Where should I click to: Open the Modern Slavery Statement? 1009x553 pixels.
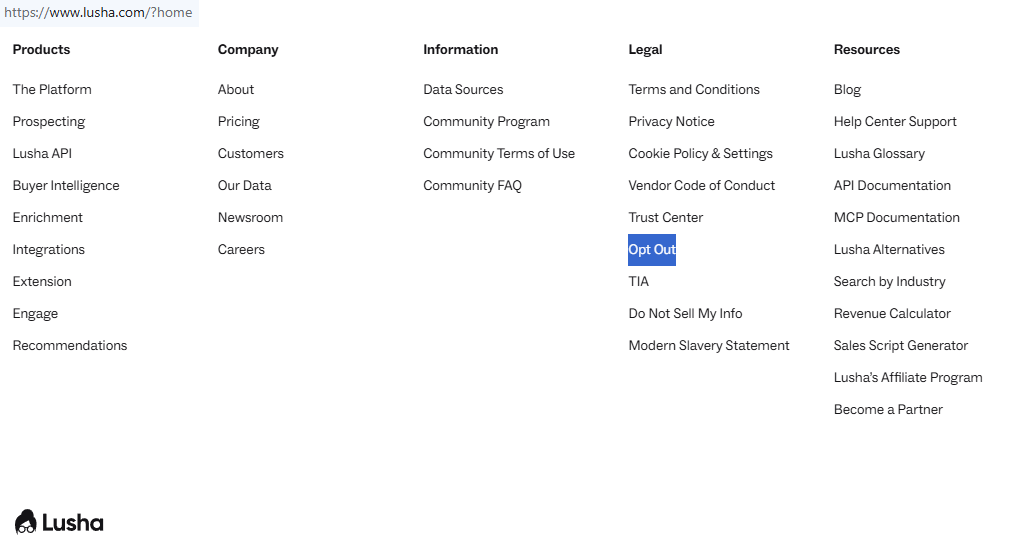click(x=709, y=346)
